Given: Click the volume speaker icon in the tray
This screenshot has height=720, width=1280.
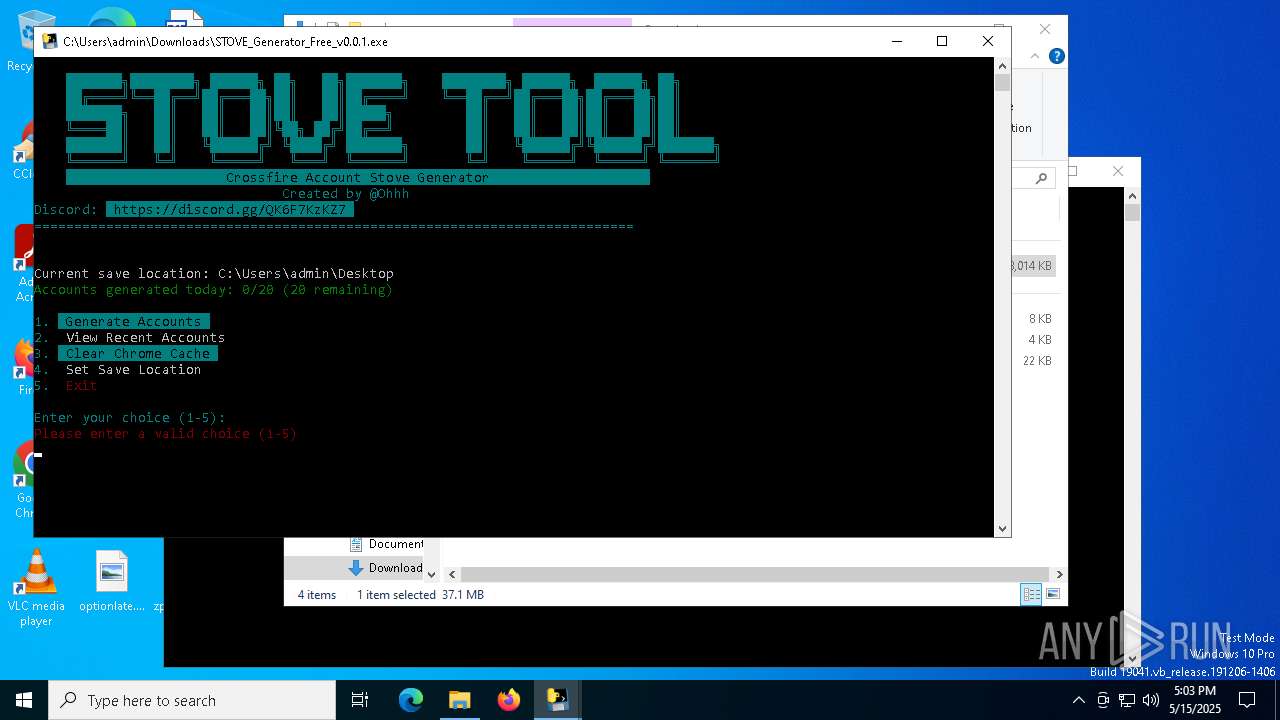Looking at the screenshot, I should pyautogui.click(x=1151, y=700).
